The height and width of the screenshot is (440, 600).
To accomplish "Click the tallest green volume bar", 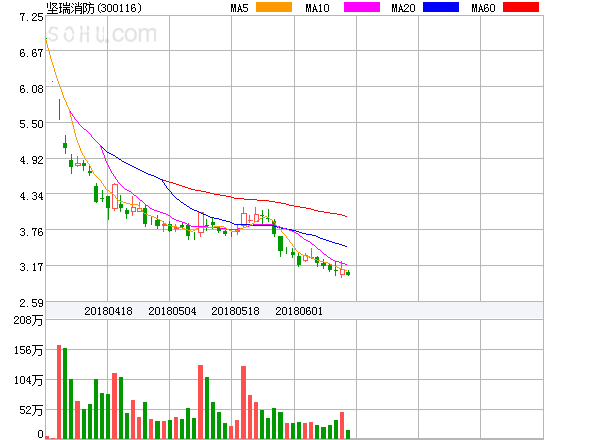I will coord(65,393).
